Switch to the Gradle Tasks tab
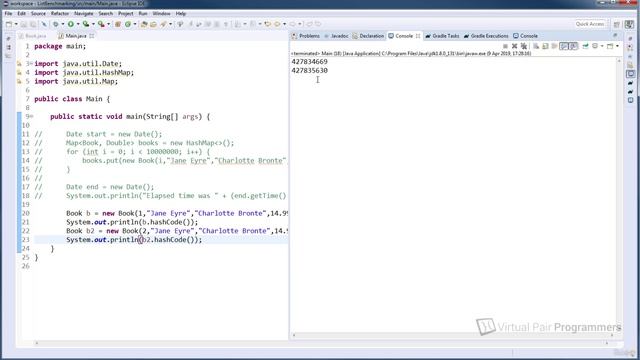The height and width of the screenshot is (360, 640). point(442,36)
